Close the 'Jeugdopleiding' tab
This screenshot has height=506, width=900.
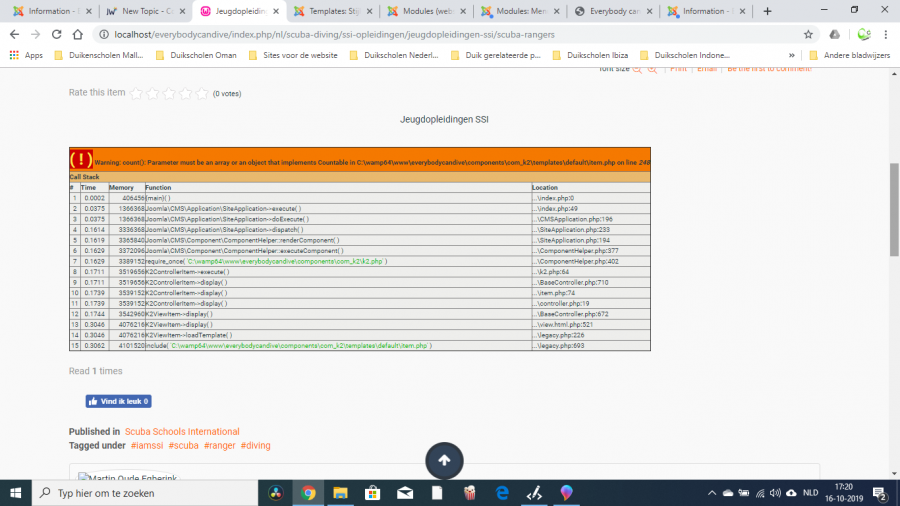tap(276, 11)
